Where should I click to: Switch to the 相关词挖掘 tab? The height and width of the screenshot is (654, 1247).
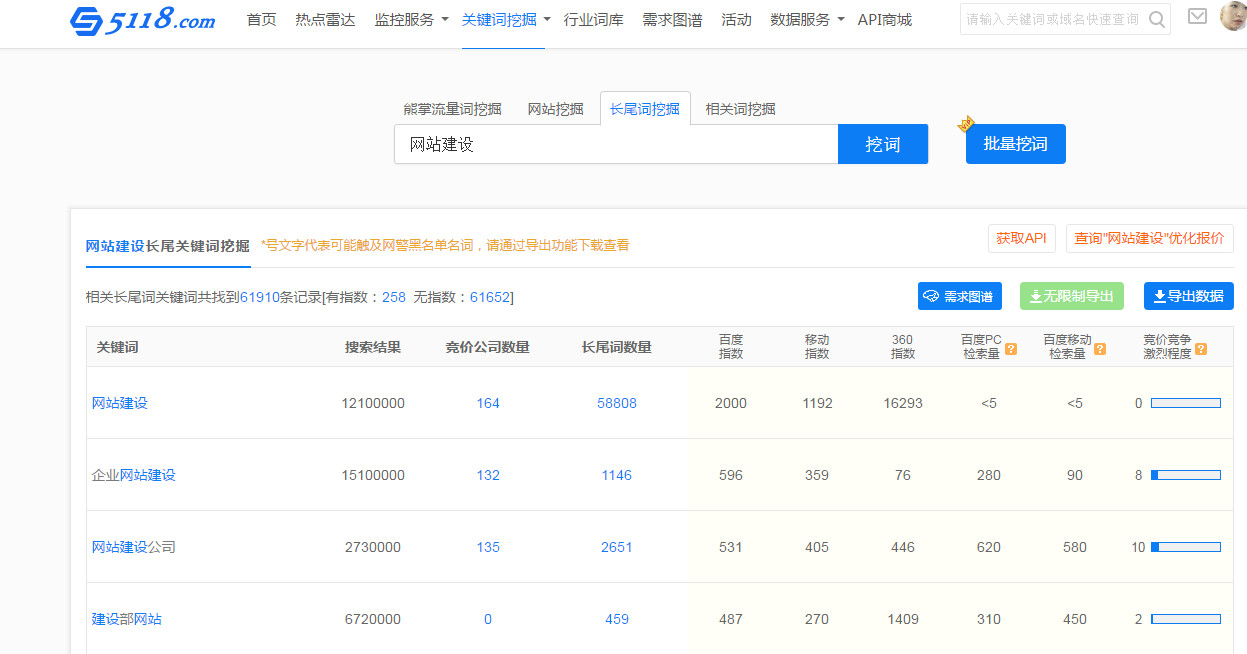[740, 109]
